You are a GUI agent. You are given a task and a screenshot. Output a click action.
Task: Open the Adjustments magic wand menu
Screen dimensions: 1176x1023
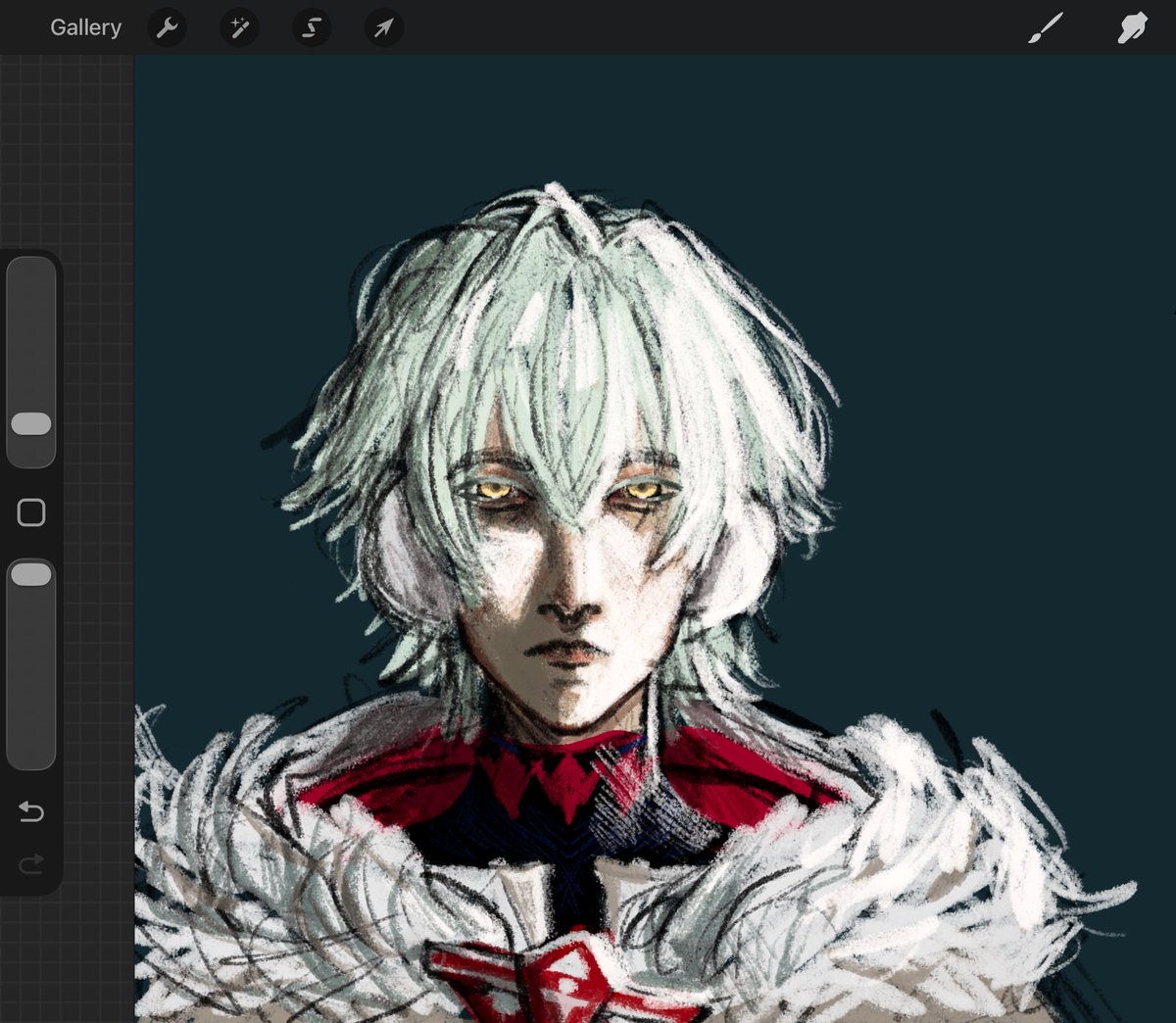[x=239, y=27]
